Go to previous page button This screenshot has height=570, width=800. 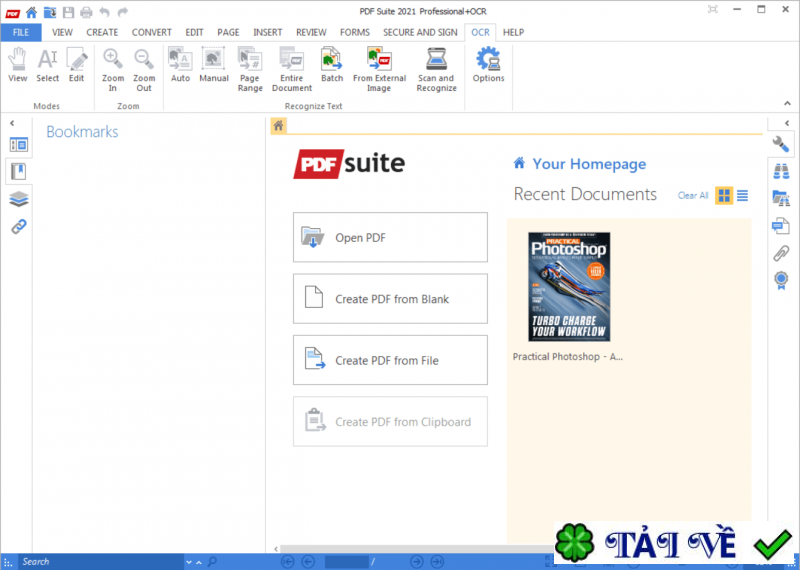pos(308,562)
